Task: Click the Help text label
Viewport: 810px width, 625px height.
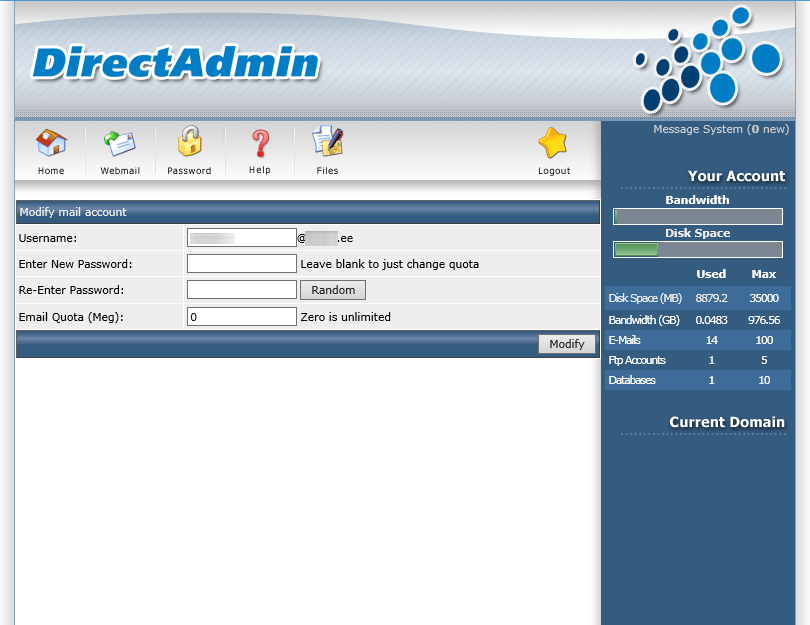Action: [260, 170]
